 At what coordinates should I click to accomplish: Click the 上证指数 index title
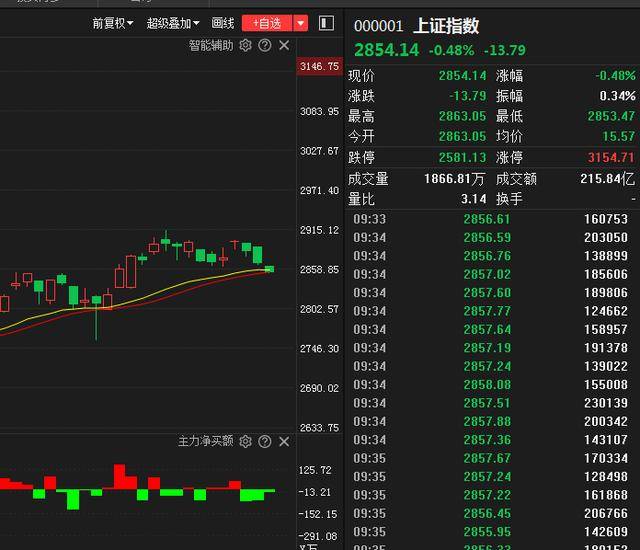click(x=446, y=26)
